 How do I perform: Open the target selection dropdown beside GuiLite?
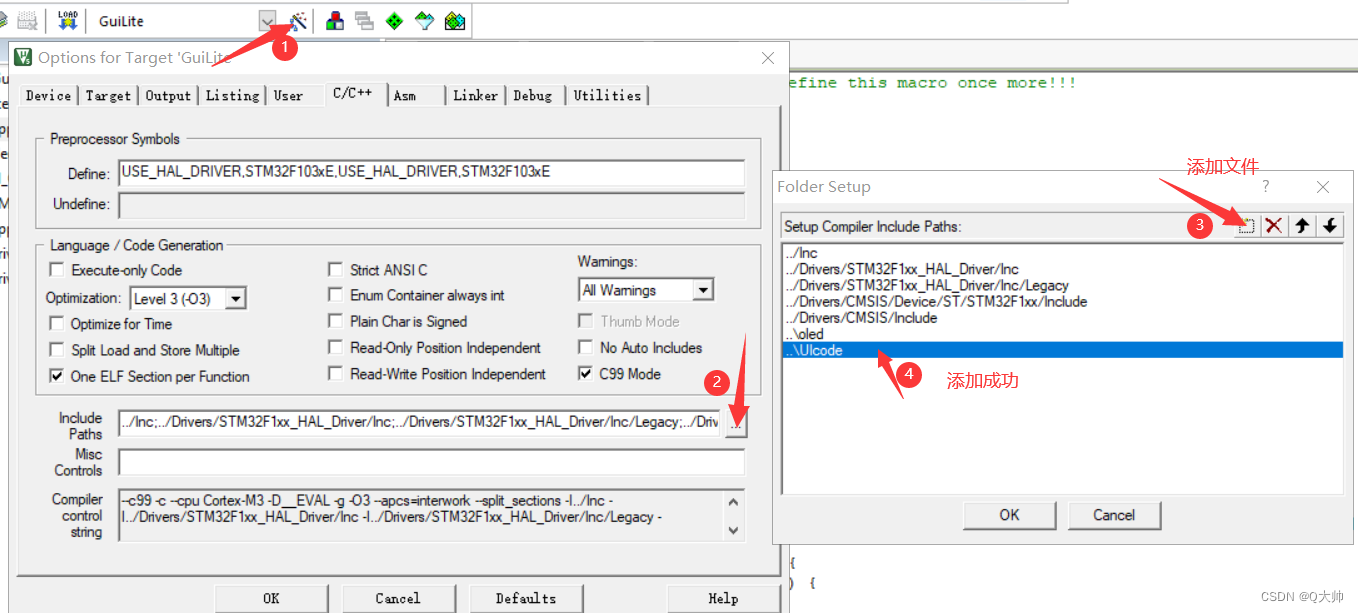(x=267, y=19)
